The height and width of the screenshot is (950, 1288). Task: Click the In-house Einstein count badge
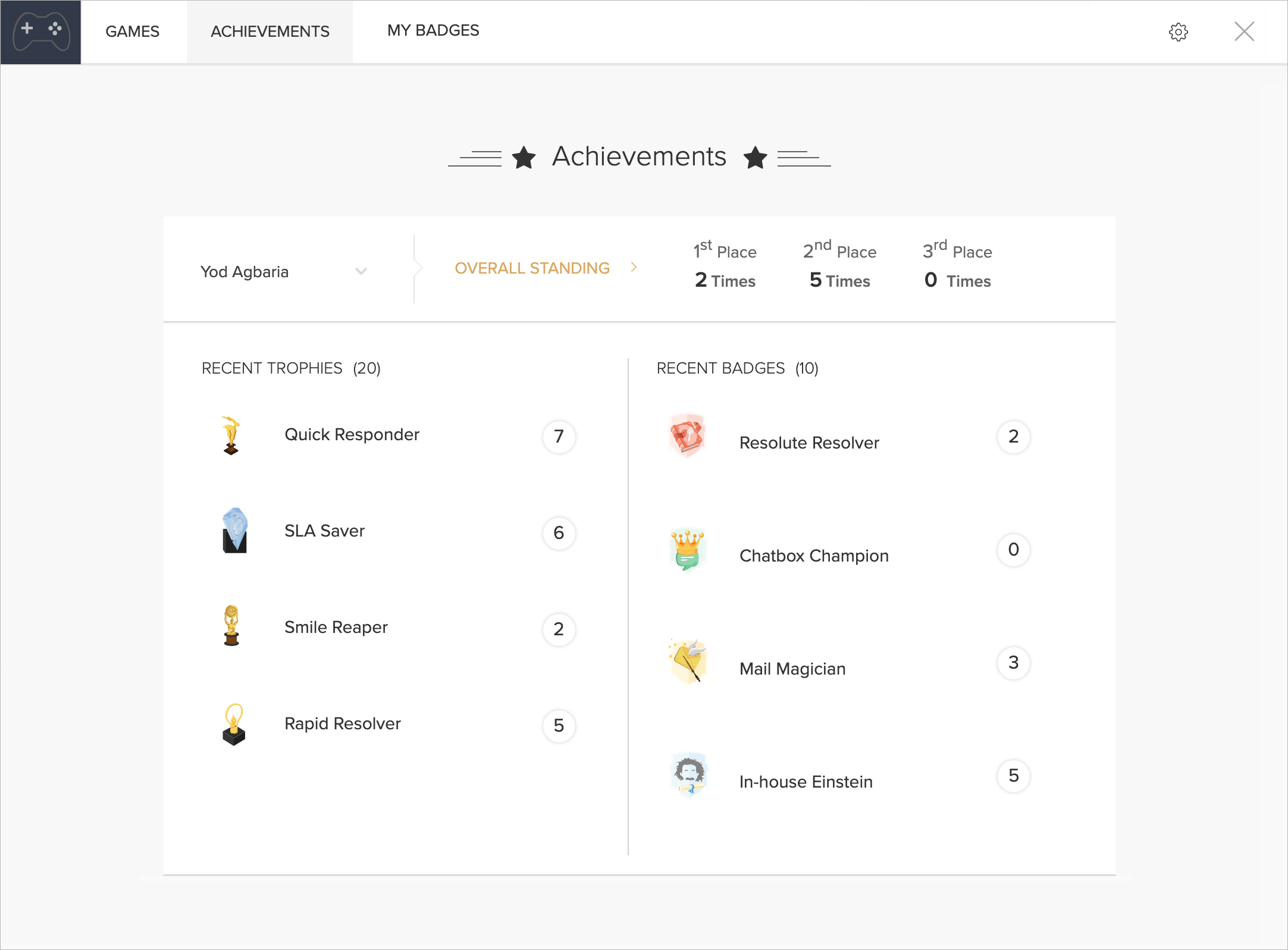tap(1013, 776)
